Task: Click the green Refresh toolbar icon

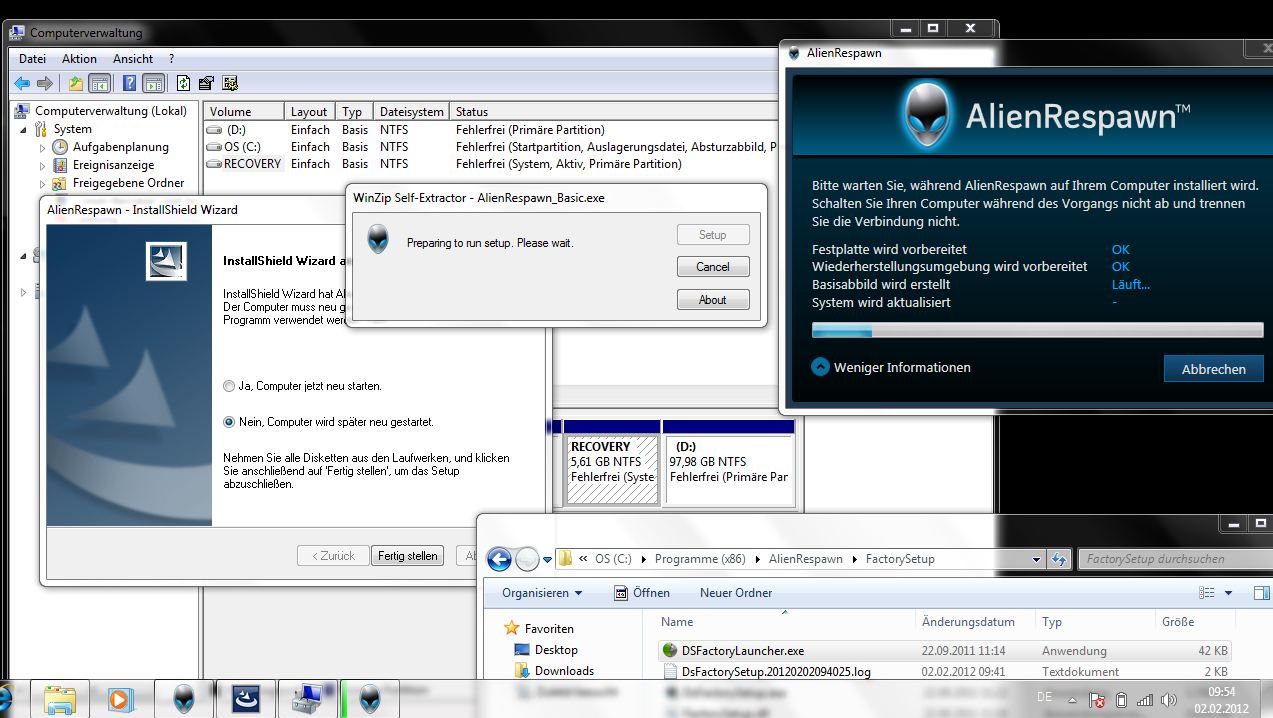Action: click(183, 84)
